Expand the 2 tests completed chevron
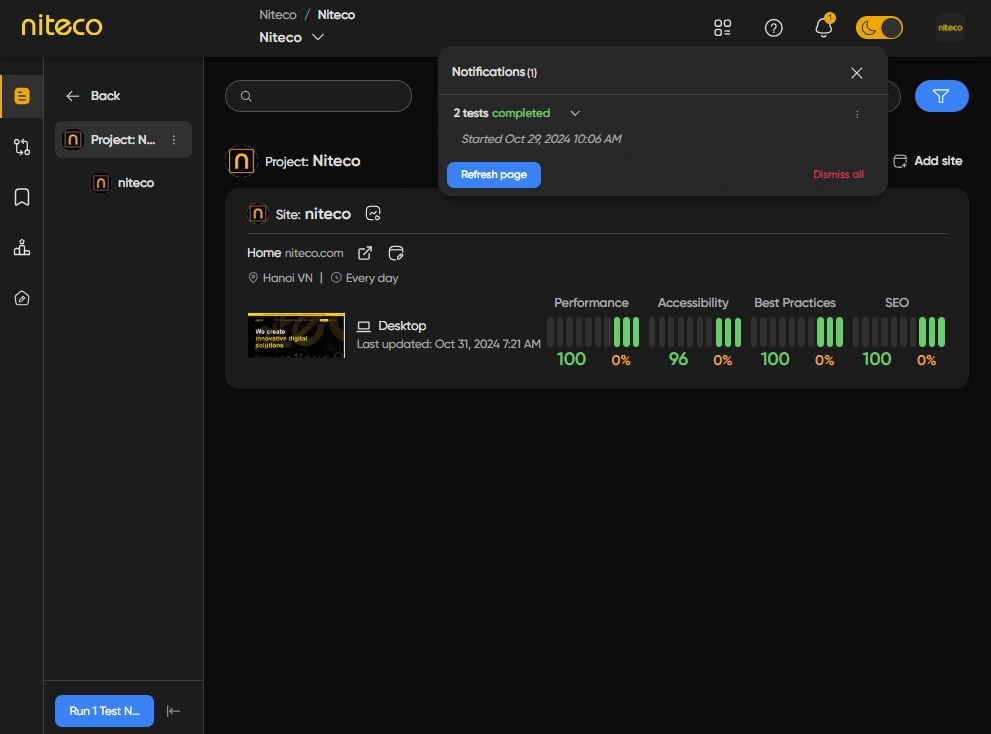Viewport: 991px width, 734px height. tap(575, 113)
